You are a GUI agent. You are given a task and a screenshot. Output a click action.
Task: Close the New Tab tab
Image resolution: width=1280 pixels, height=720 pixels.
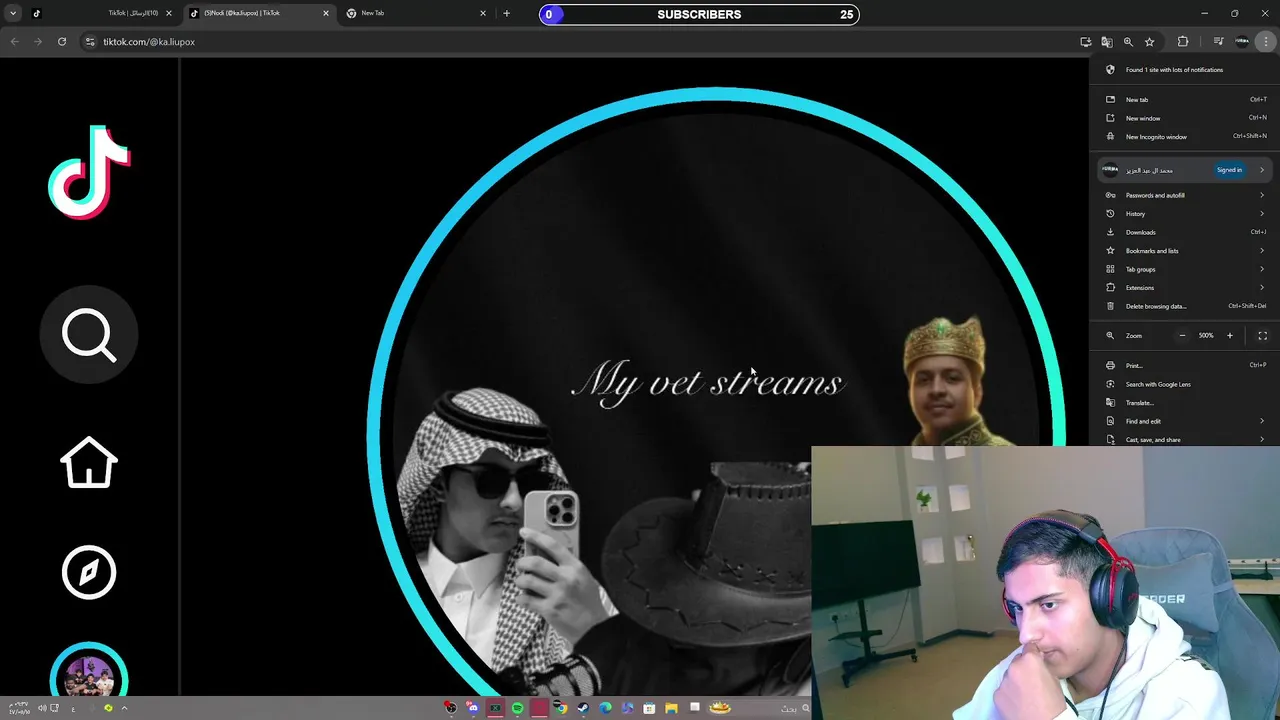click(x=483, y=14)
